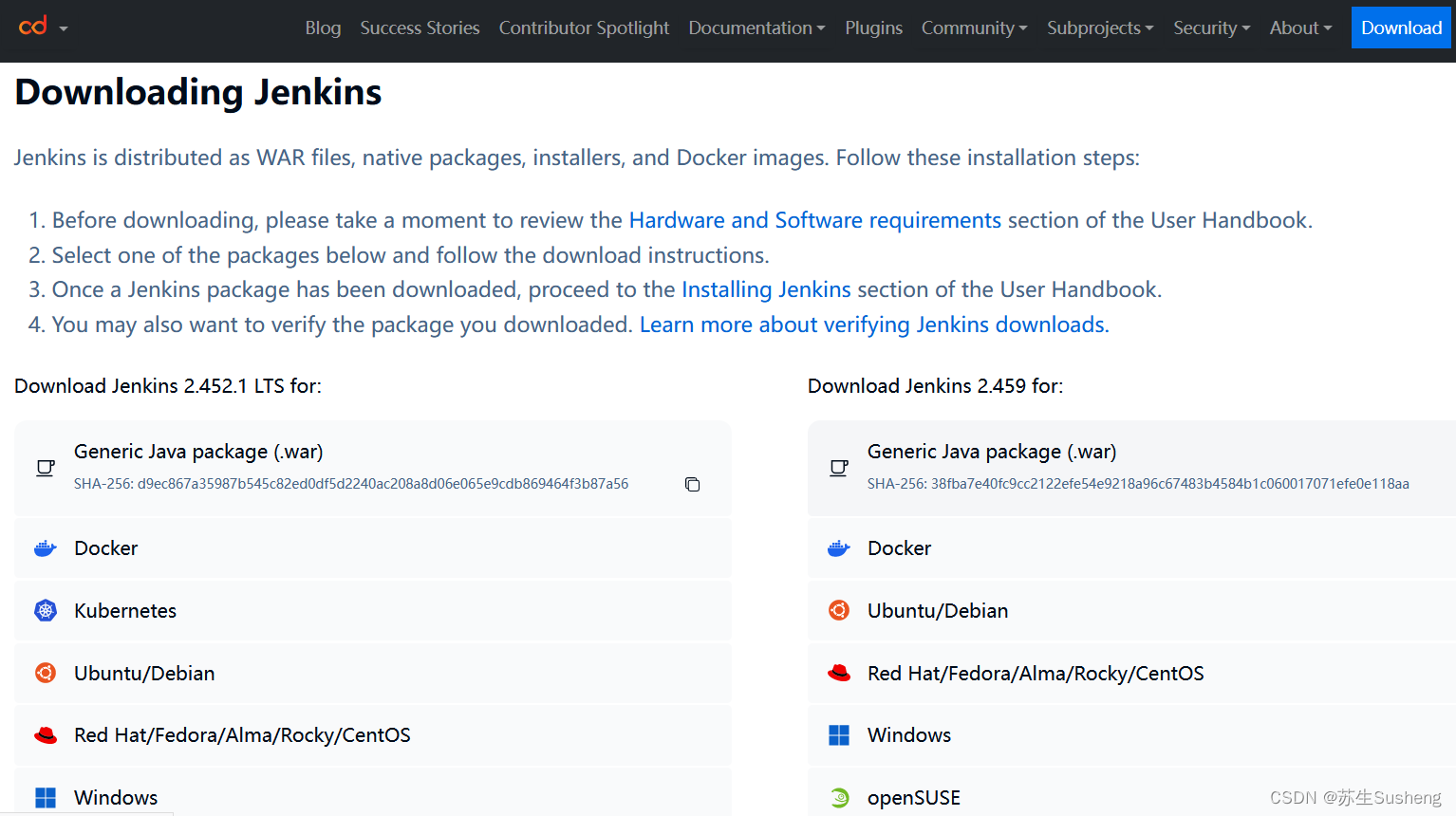This screenshot has width=1456, height=816.
Task: Select Red Hat/Fedora/Alma/Rocky/CentOS under LTS
Action: click(372, 735)
